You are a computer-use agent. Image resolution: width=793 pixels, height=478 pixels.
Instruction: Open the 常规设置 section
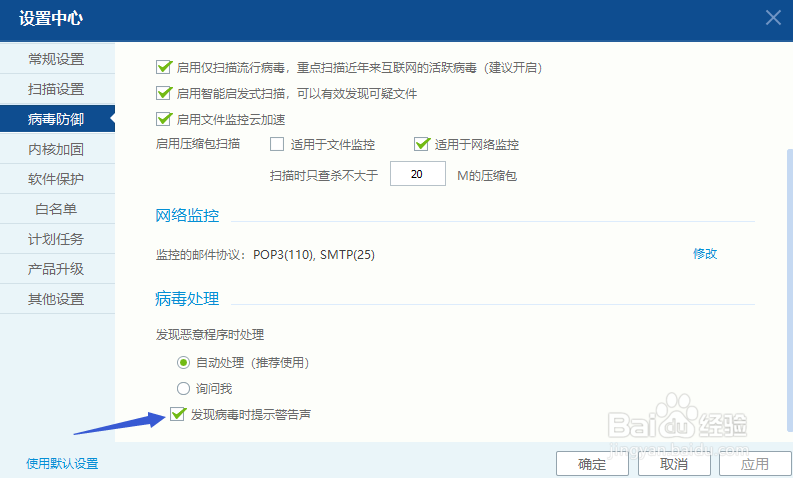click(57, 59)
